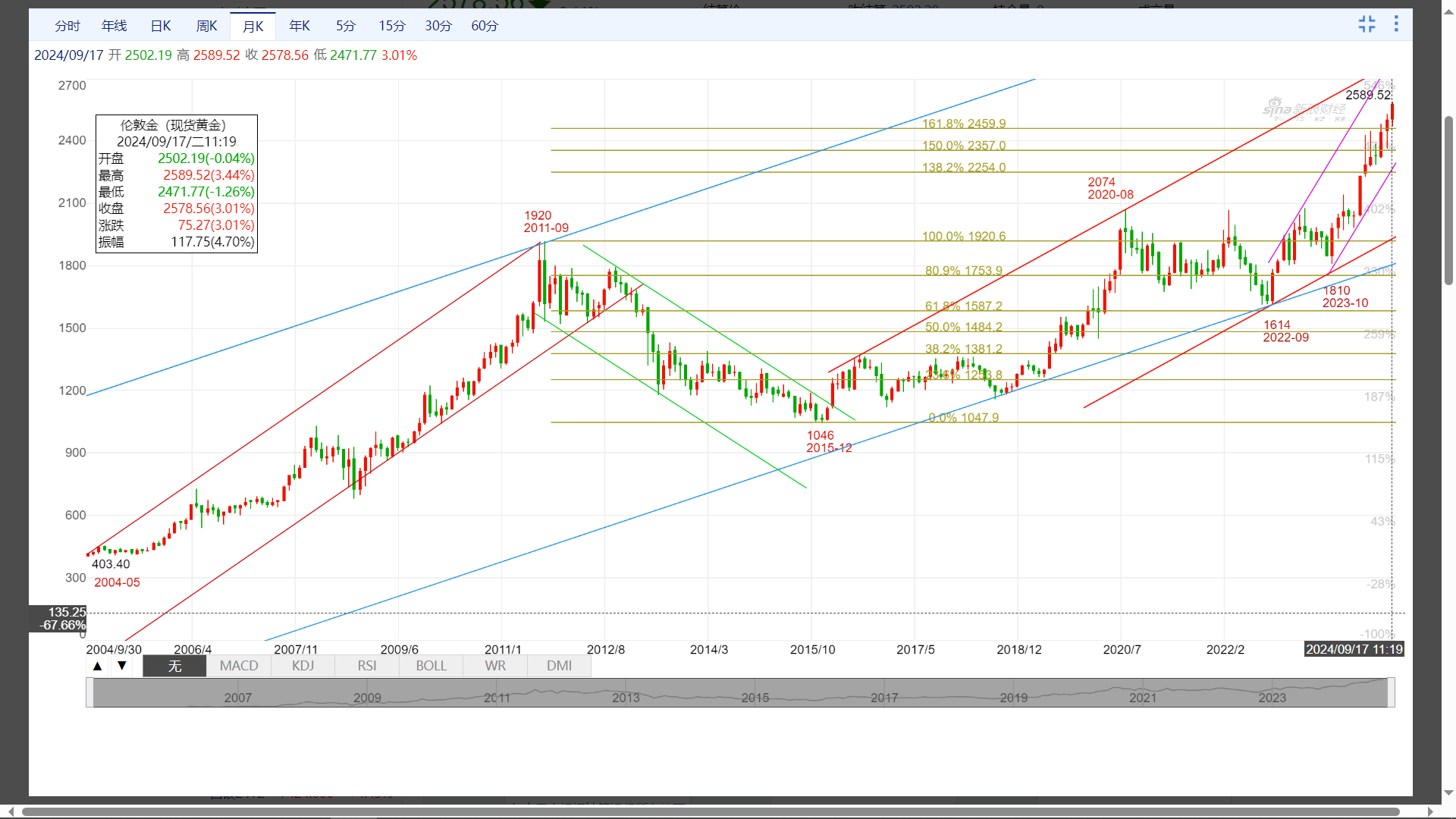Image resolution: width=1456 pixels, height=819 pixels.
Task: Click the exit fullscreen collapse icon
Action: click(1367, 24)
